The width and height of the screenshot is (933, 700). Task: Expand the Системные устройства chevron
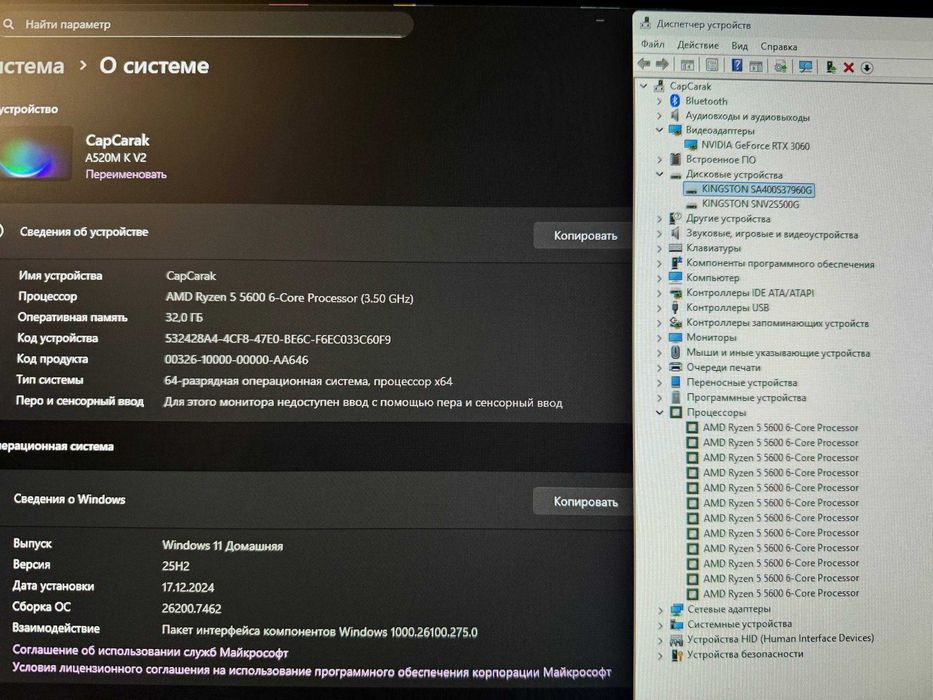[x=660, y=624]
